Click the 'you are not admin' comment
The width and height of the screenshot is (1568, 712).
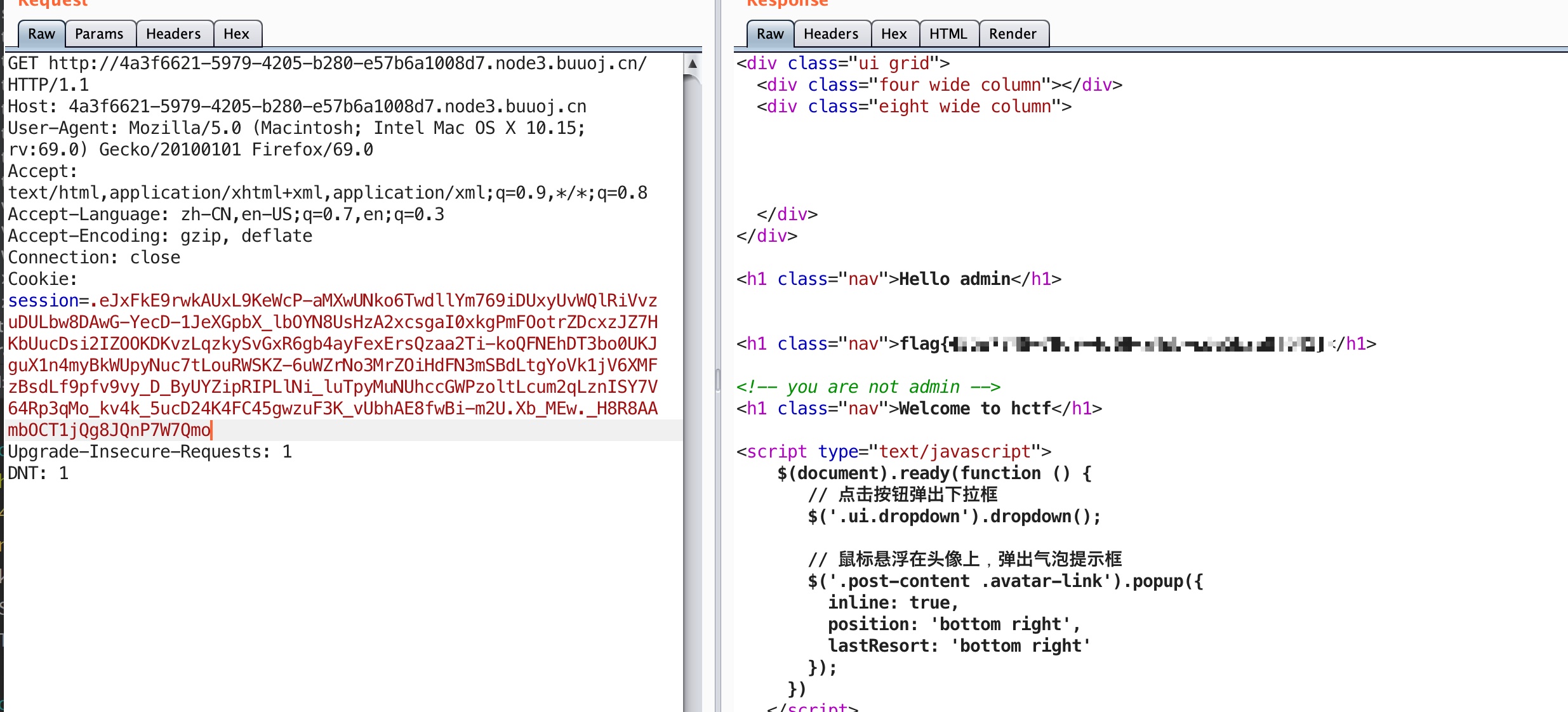coord(868,387)
